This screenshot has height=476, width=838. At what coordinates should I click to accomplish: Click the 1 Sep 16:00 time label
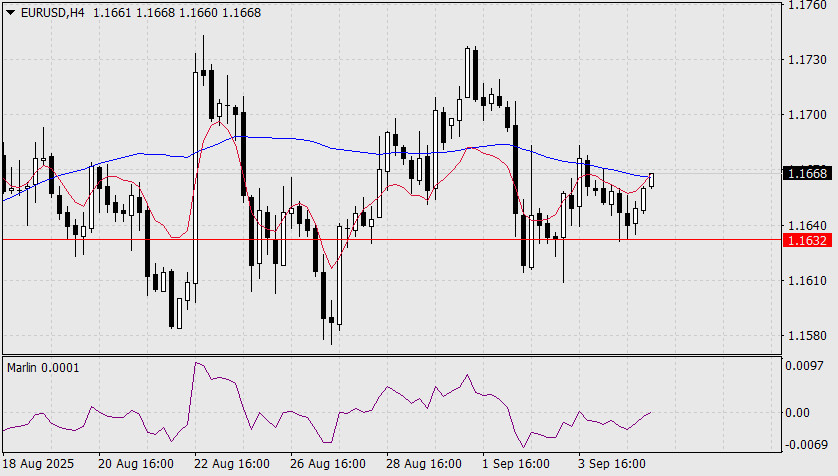pyautogui.click(x=516, y=464)
